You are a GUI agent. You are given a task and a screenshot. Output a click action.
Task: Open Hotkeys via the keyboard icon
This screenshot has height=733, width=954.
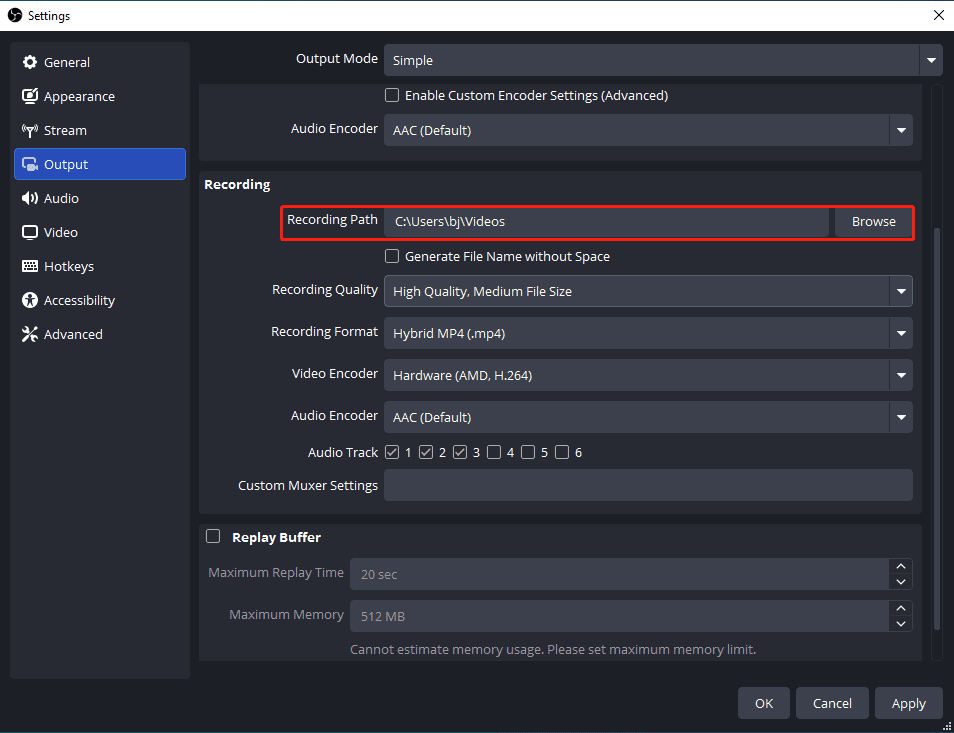tap(30, 266)
